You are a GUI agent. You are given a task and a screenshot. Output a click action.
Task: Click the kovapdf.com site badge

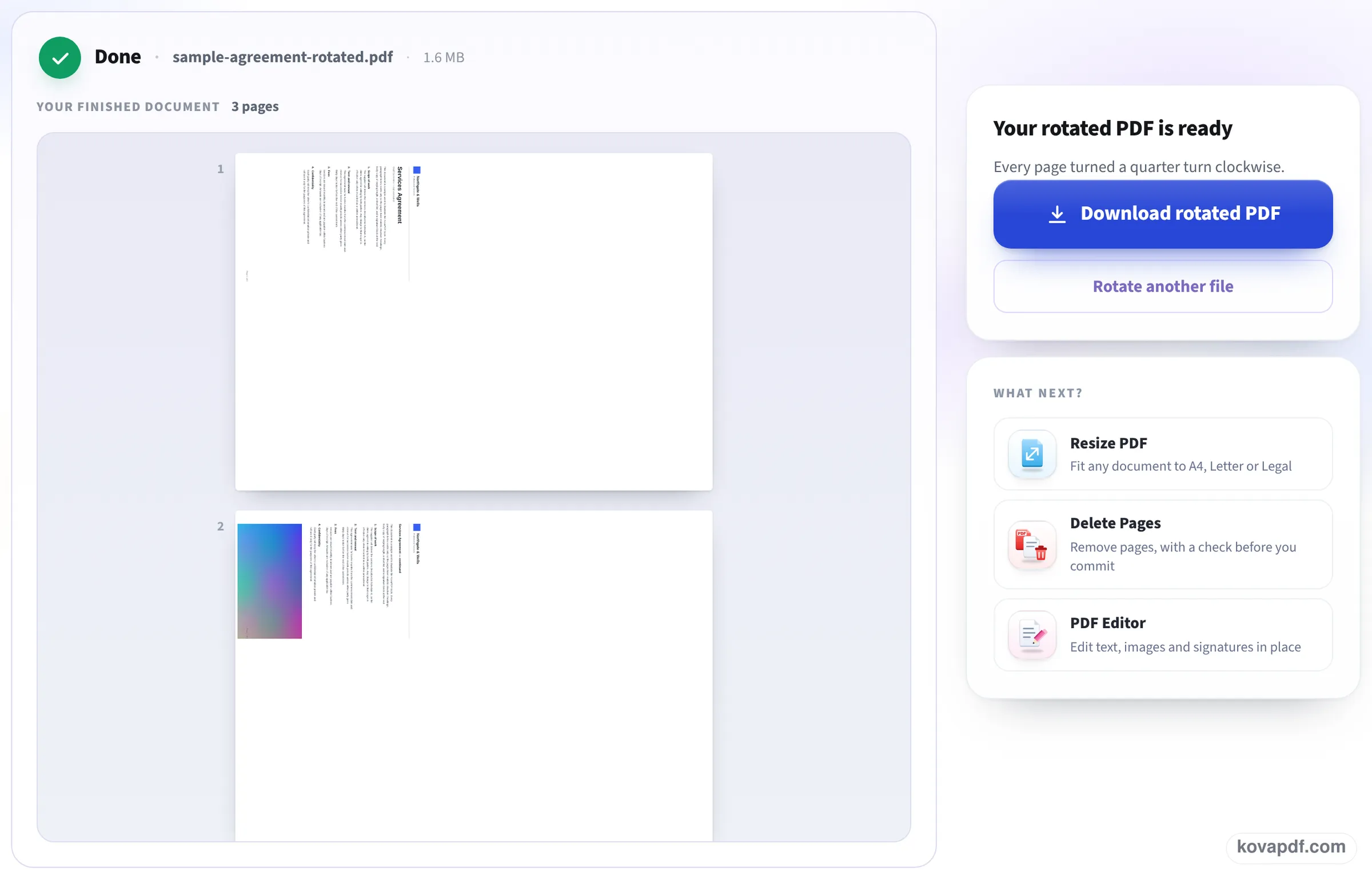coord(1291,847)
